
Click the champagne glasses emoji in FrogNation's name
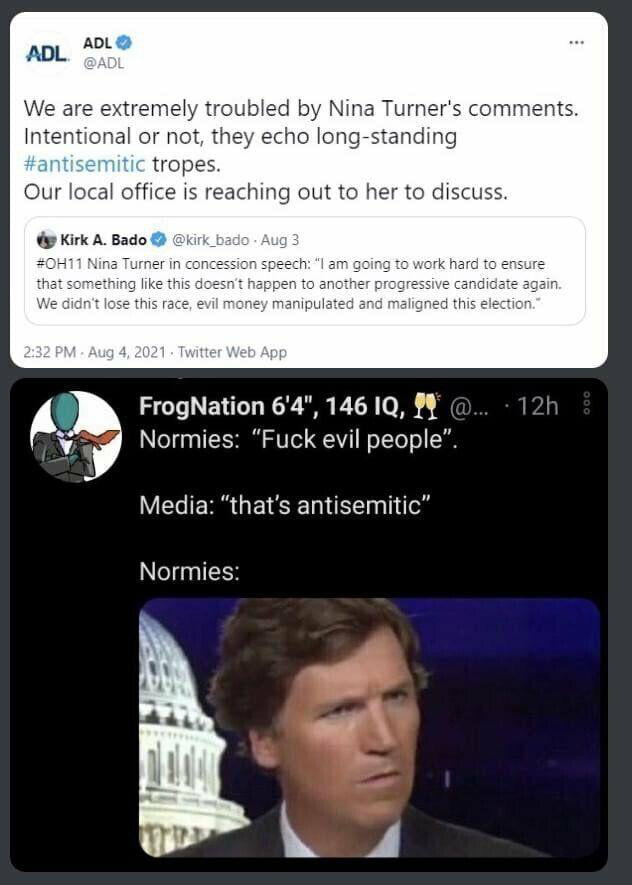[x=428, y=407]
